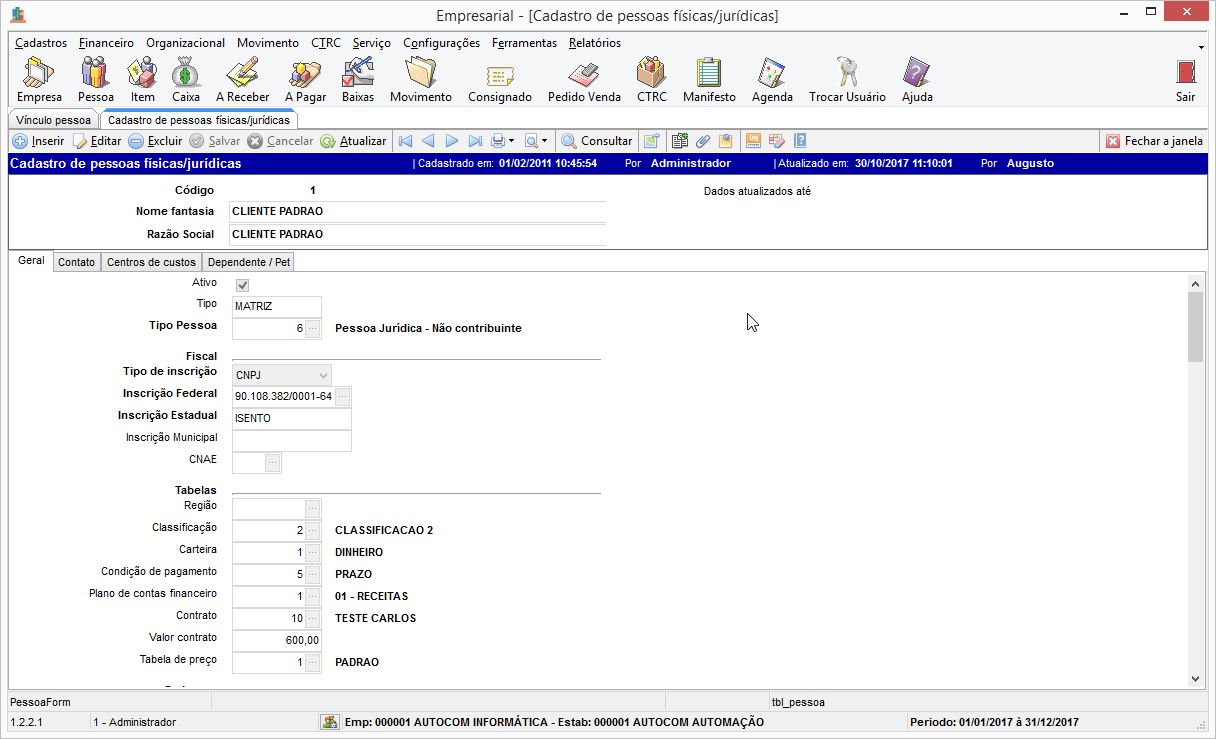Switch to the Contato tab
This screenshot has width=1216, height=739.
coord(77,262)
